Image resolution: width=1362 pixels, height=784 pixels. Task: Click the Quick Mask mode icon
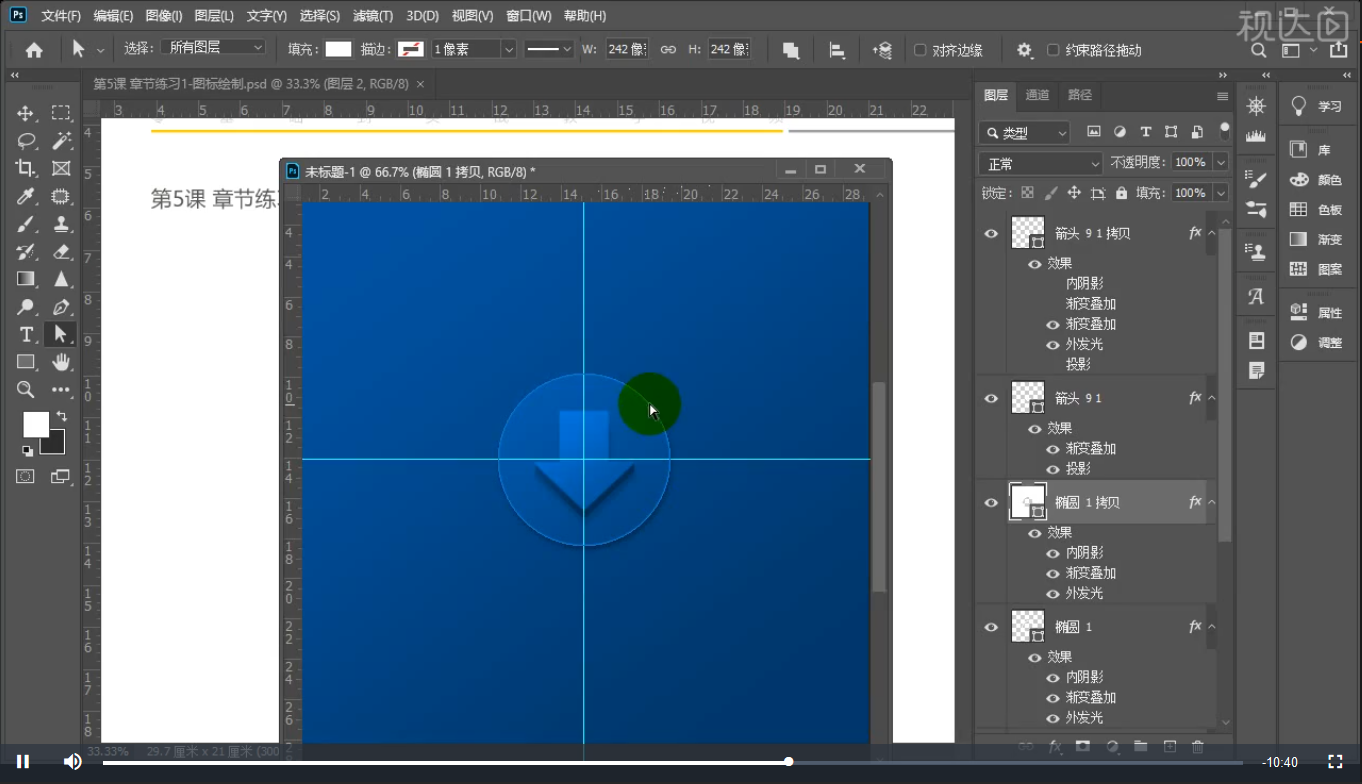(x=25, y=476)
